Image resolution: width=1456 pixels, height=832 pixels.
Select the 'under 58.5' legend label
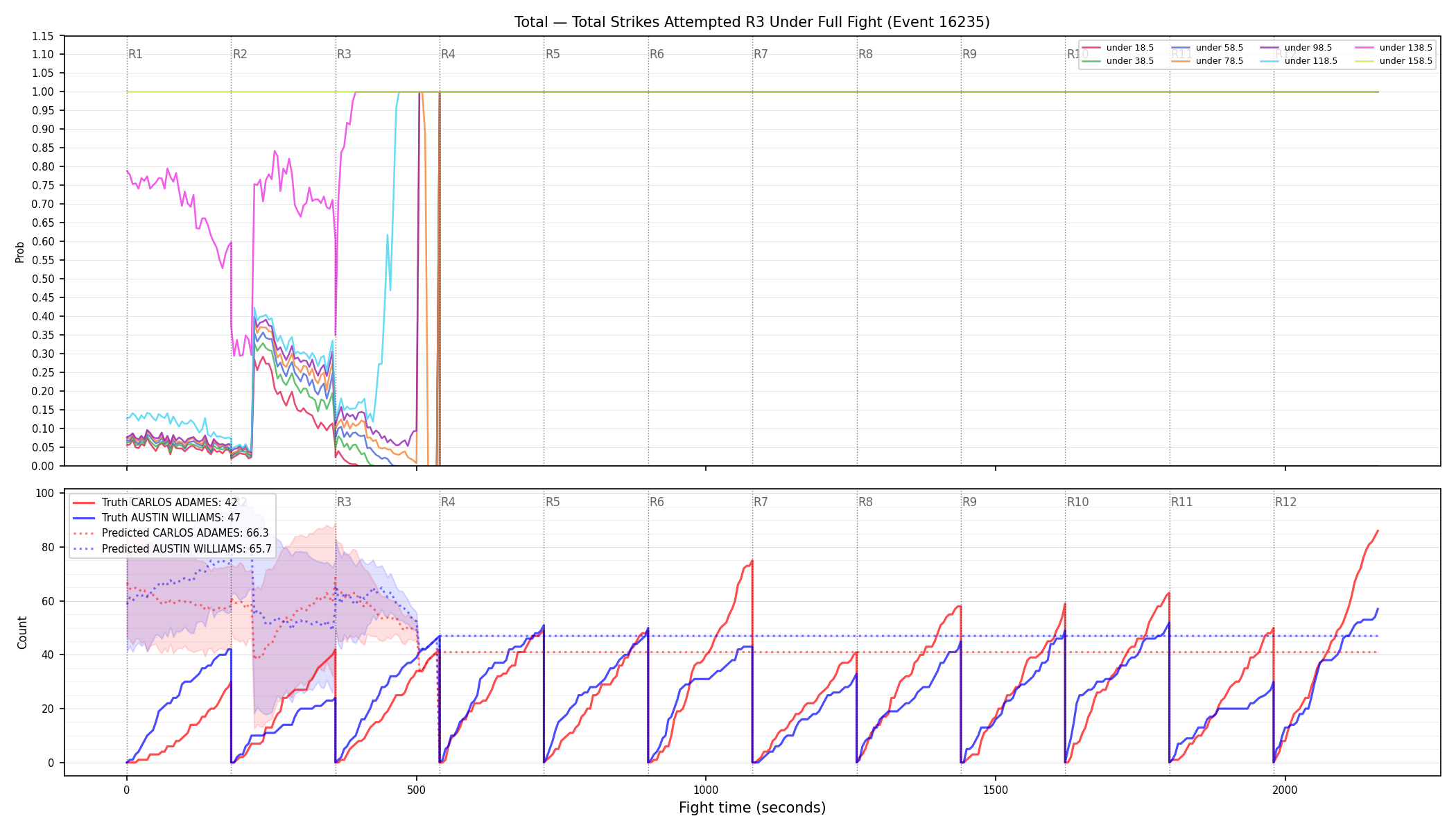coord(1220,48)
